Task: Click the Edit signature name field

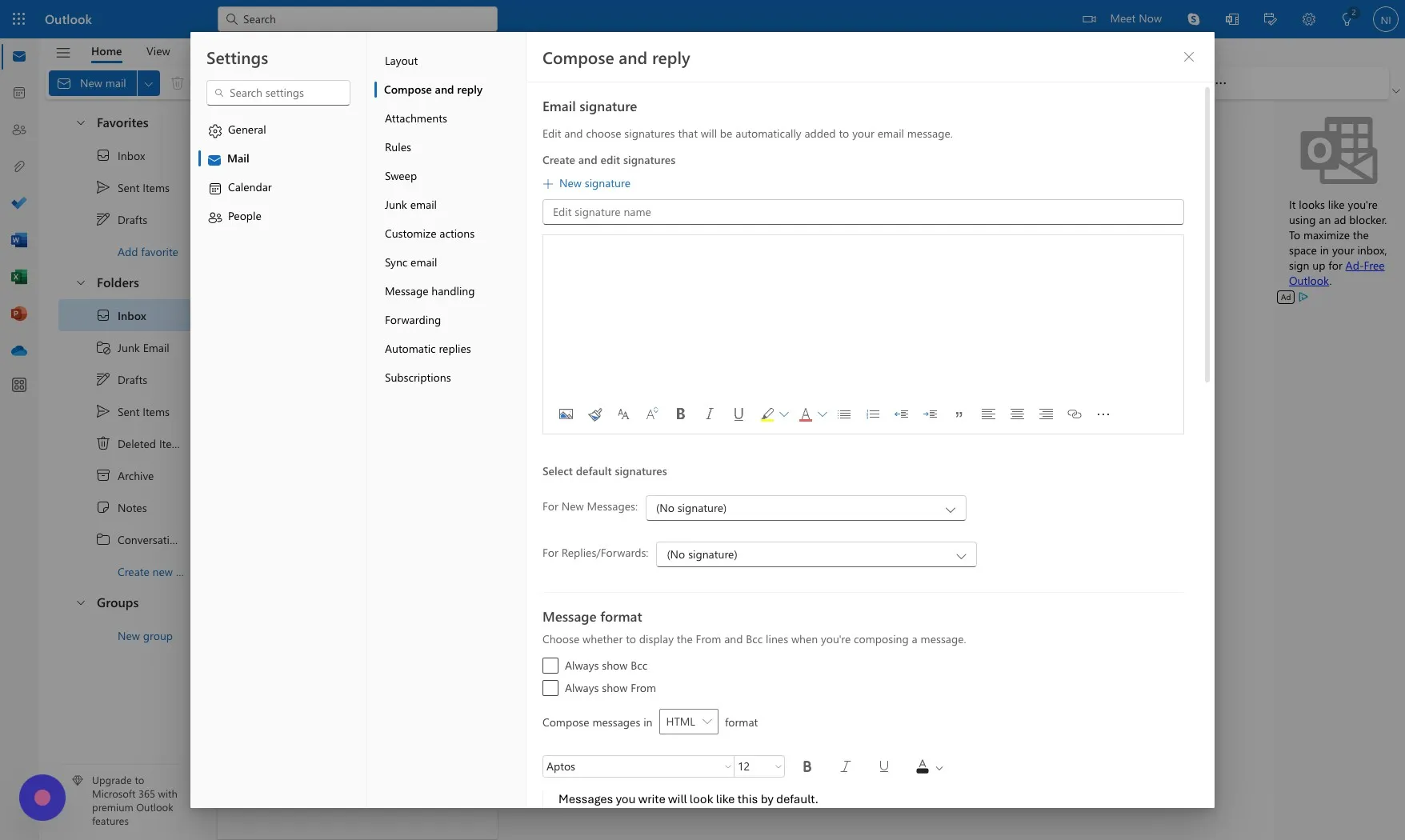Action: (x=863, y=212)
